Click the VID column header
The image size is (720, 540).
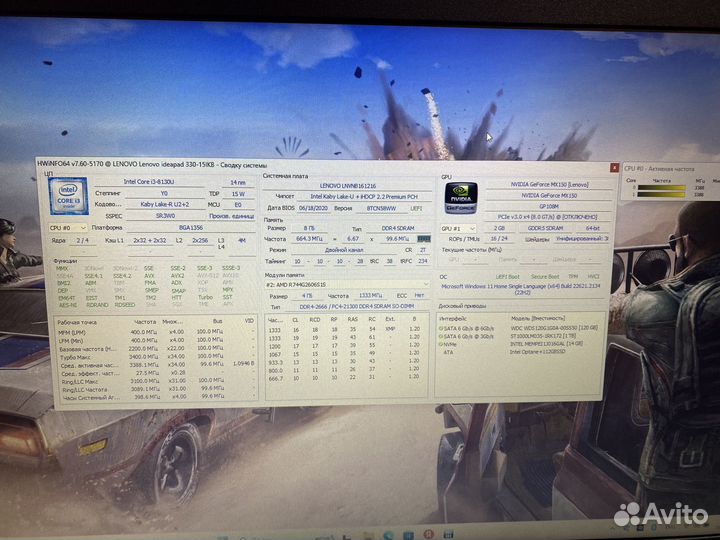[x=248, y=321]
